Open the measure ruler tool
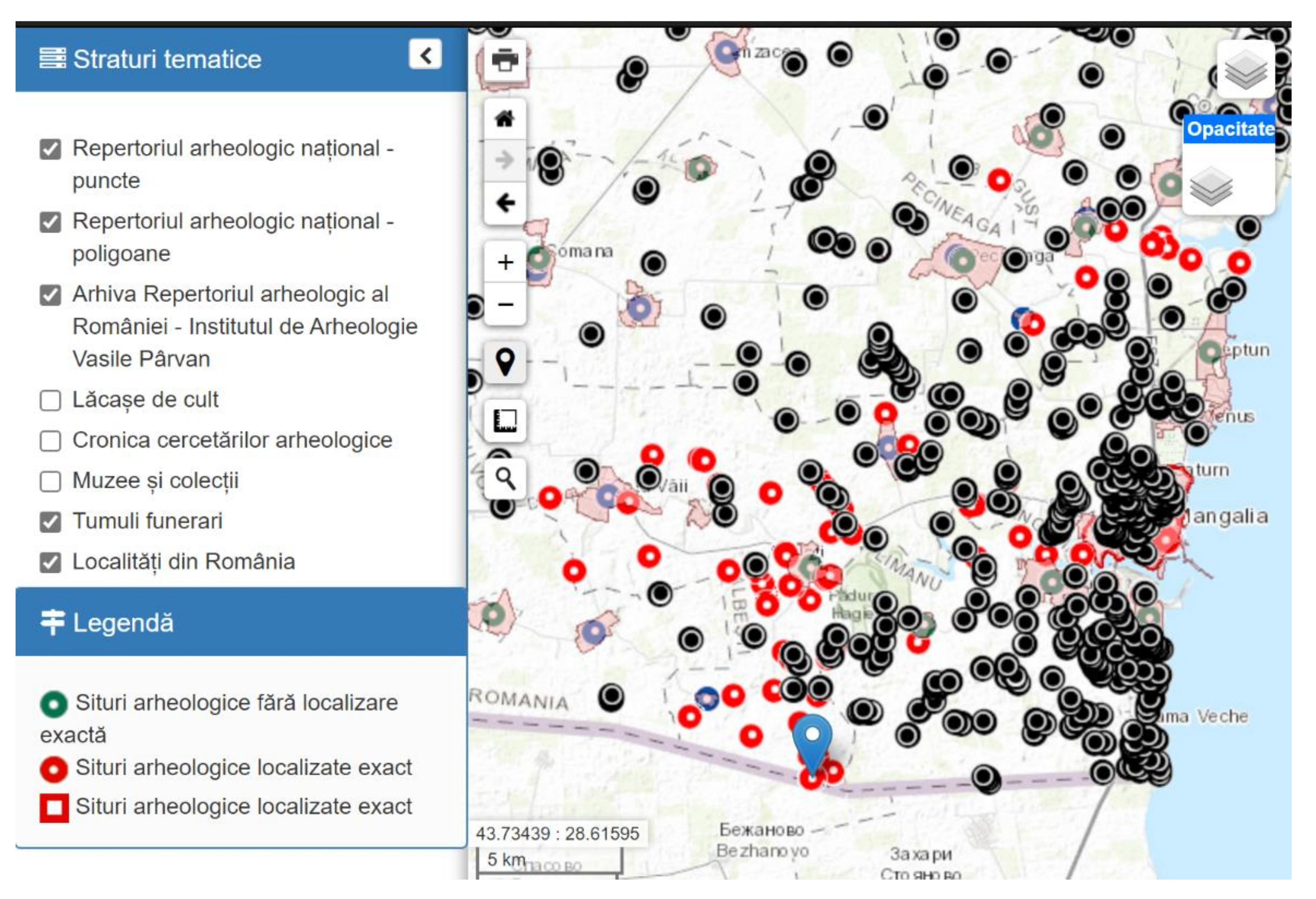This screenshot has width=1316, height=899. coord(505,420)
